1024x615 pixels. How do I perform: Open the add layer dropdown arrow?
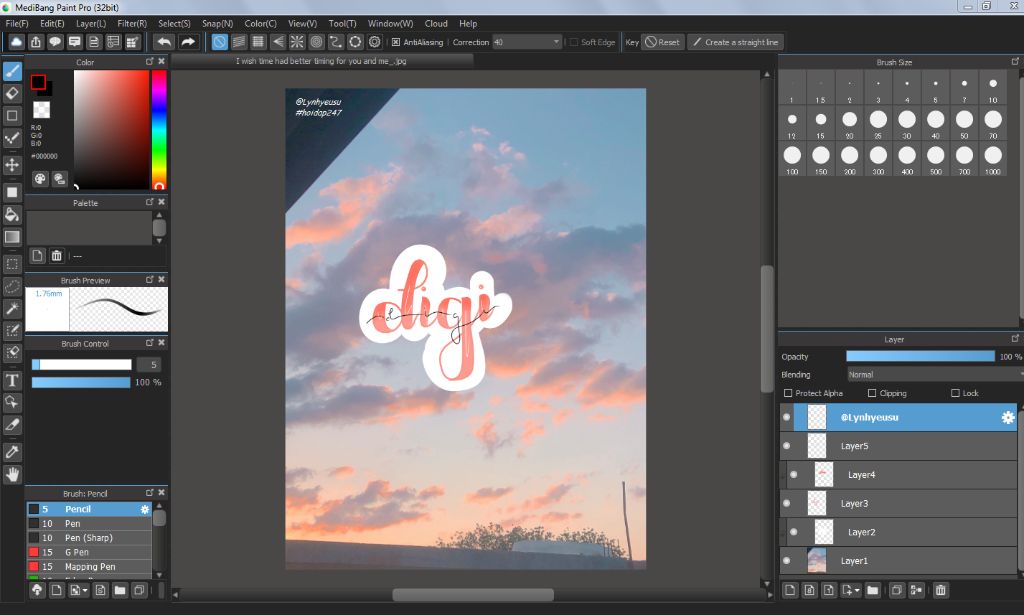(857, 590)
